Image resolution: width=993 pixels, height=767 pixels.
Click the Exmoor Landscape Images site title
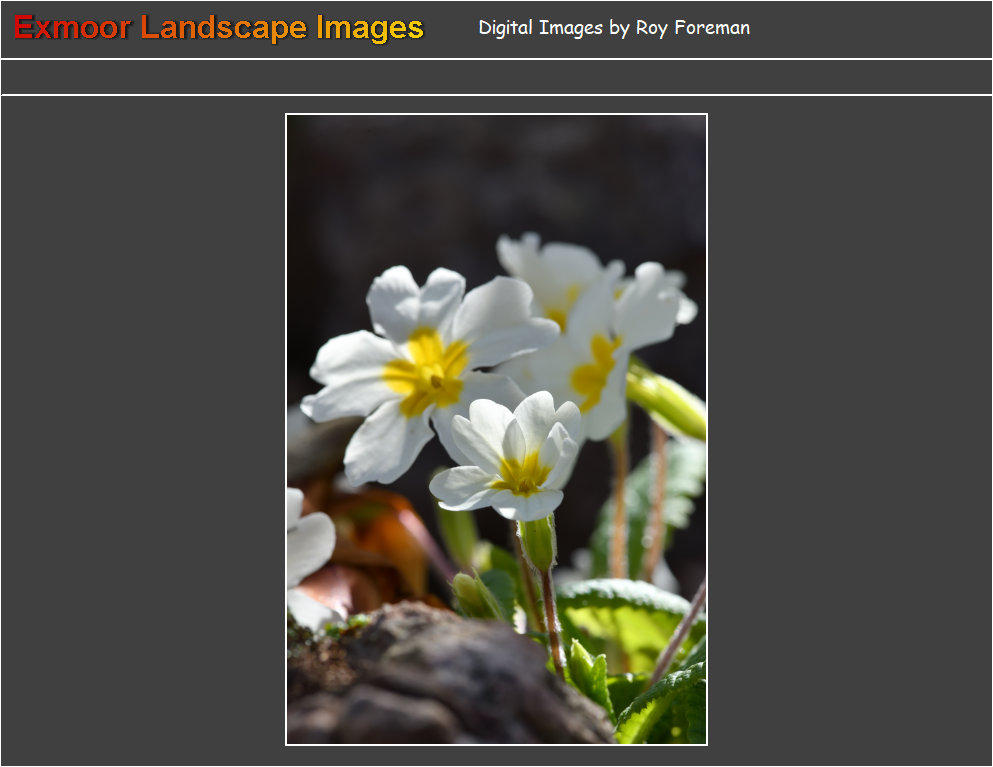pyautogui.click(x=219, y=28)
